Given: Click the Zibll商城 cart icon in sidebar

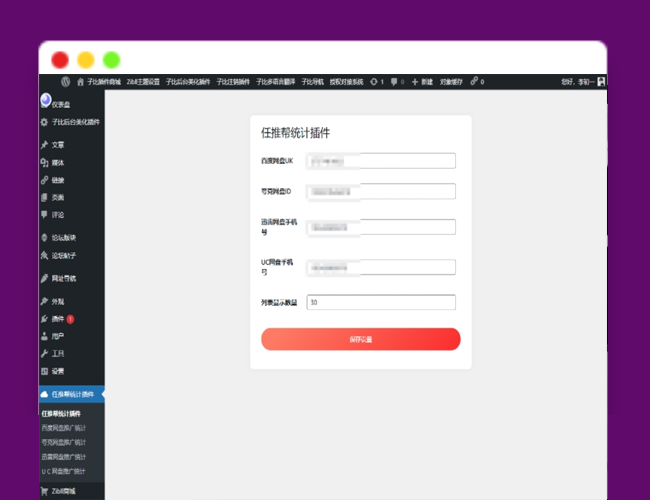Looking at the screenshot, I should point(44,491).
